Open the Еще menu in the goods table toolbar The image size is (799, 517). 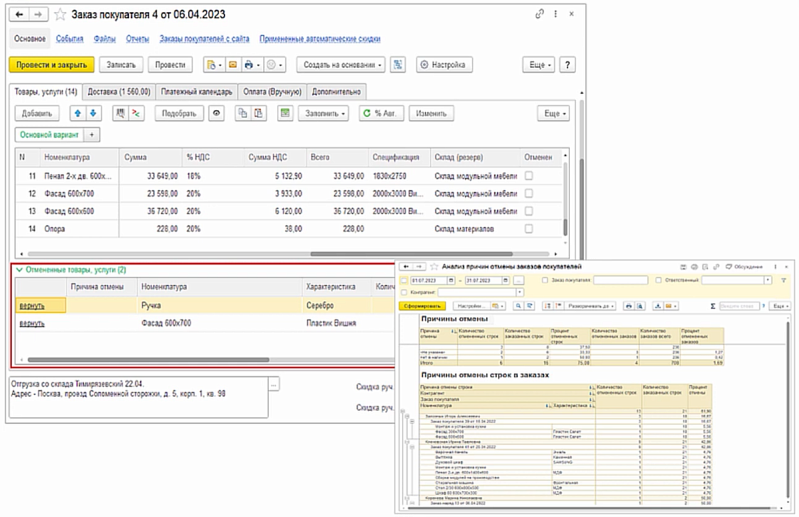(x=554, y=113)
